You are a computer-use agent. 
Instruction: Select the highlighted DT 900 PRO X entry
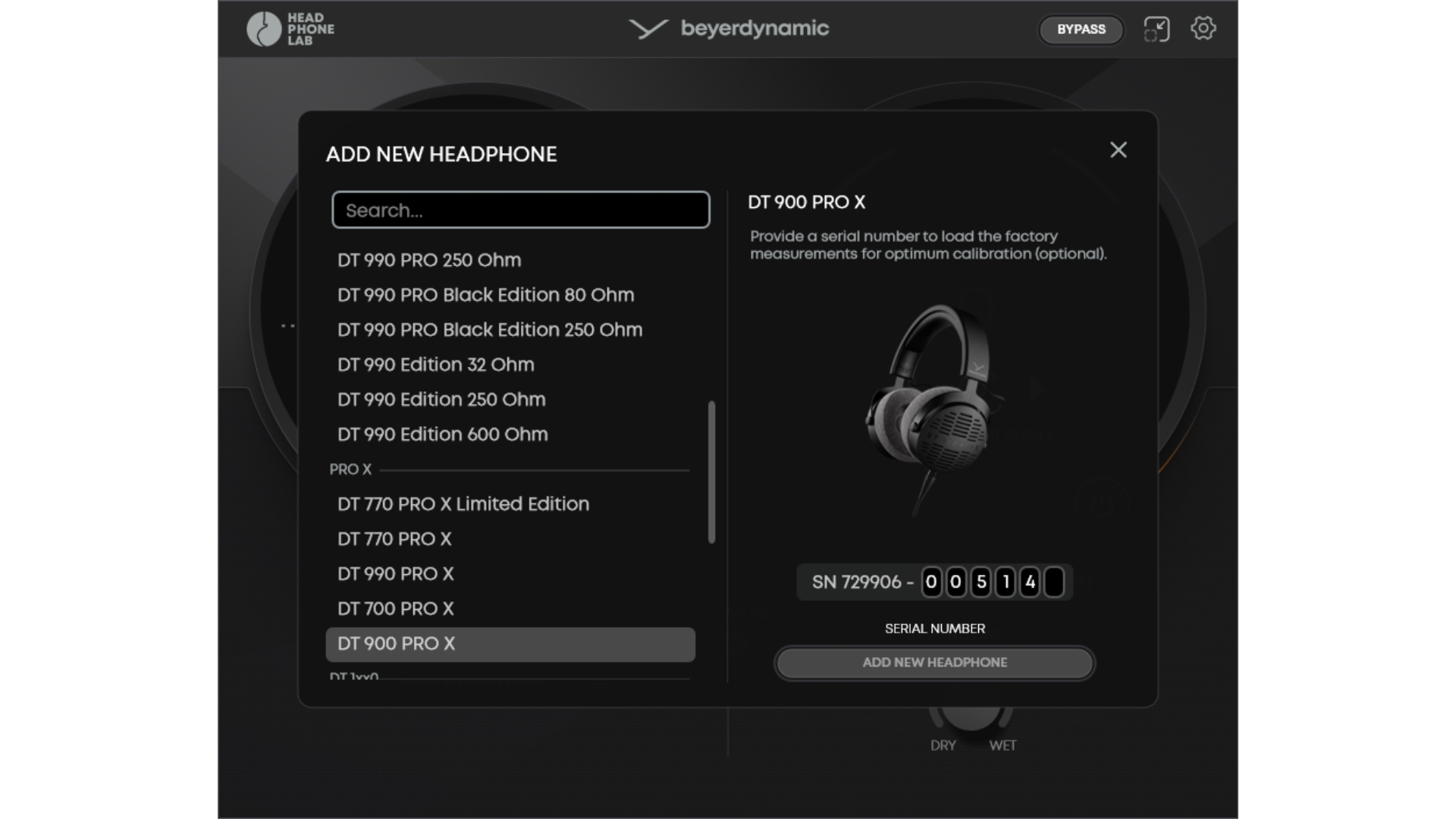pos(510,644)
